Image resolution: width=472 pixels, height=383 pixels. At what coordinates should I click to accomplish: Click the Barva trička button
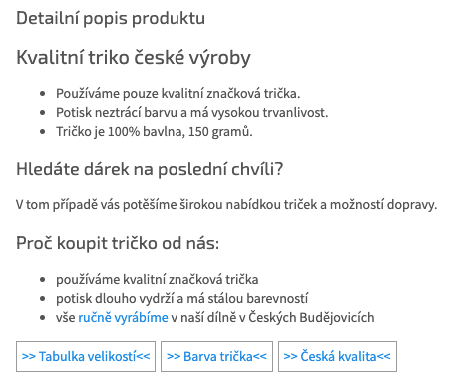tap(217, 356)
